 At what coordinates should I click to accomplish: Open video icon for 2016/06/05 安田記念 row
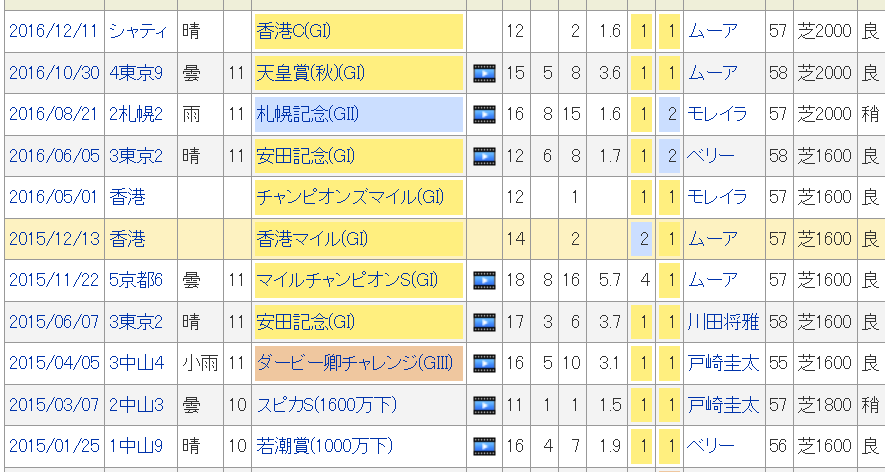pos(484,156)
